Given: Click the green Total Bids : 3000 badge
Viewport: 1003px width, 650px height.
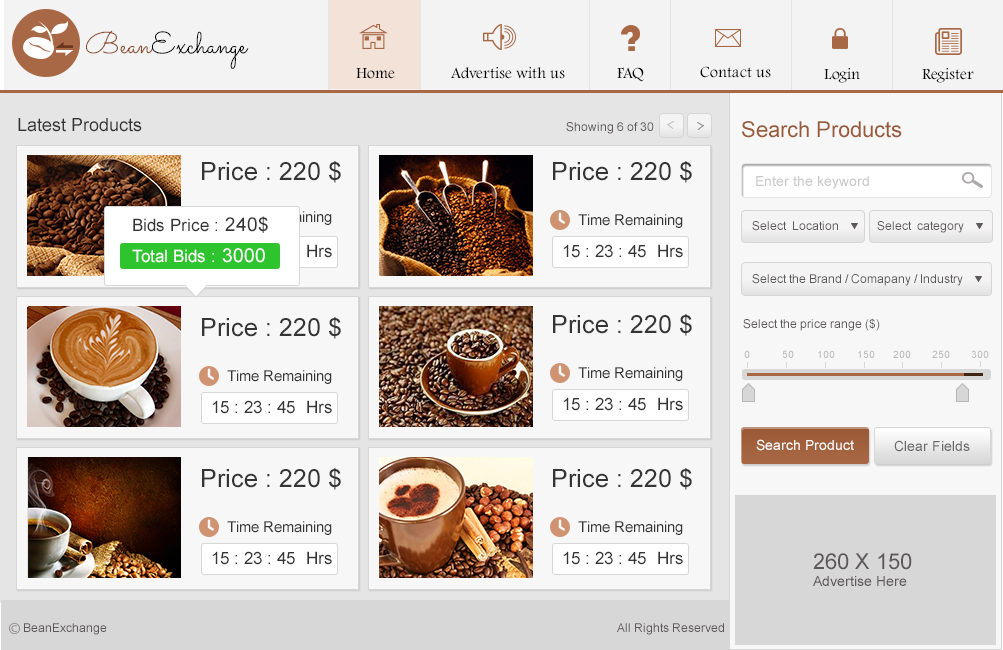Looking at the screenshot, I should pos(200,256).
